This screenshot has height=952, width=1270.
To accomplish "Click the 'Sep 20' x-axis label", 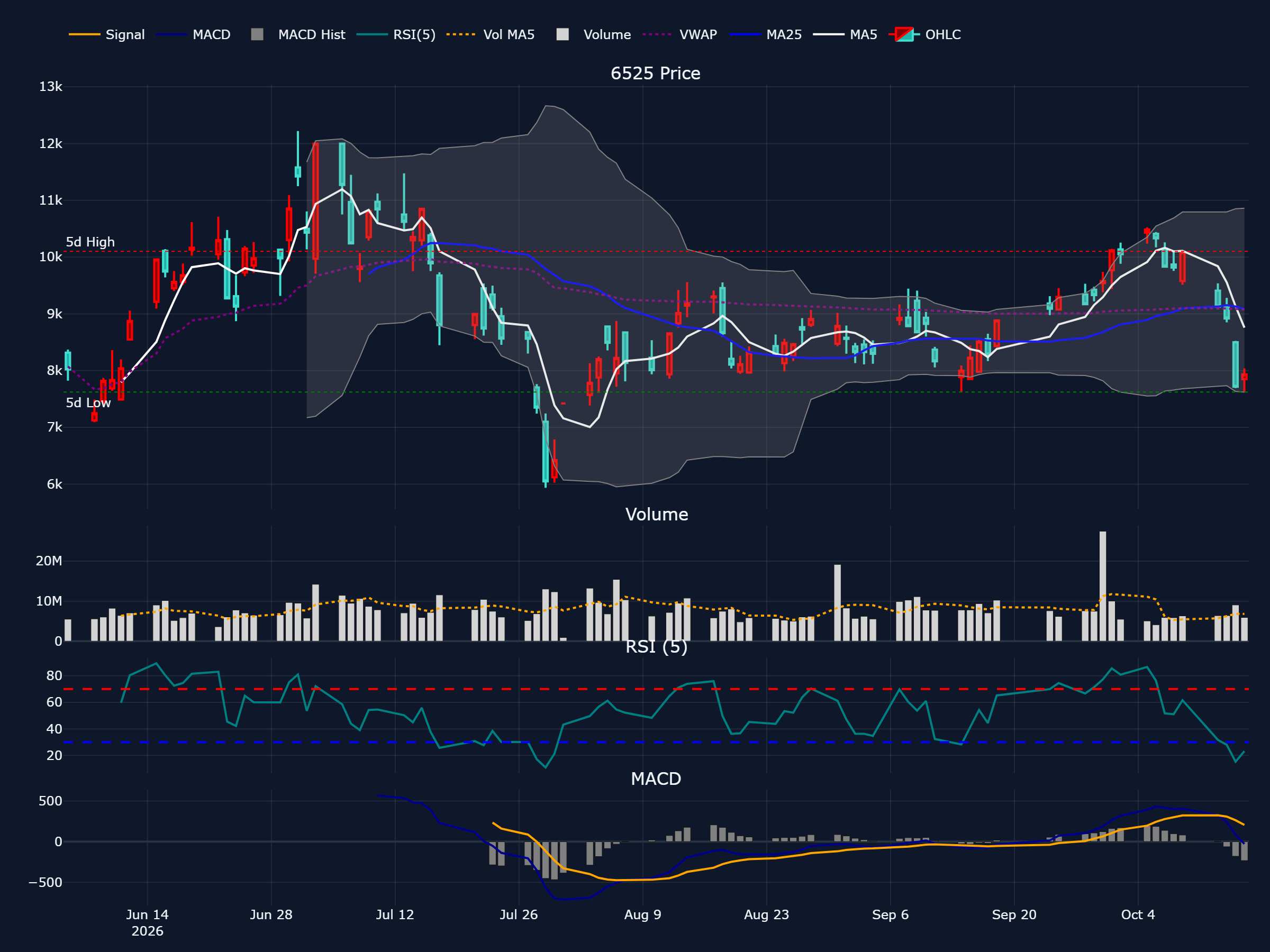I will click(x=1014, y=914).
